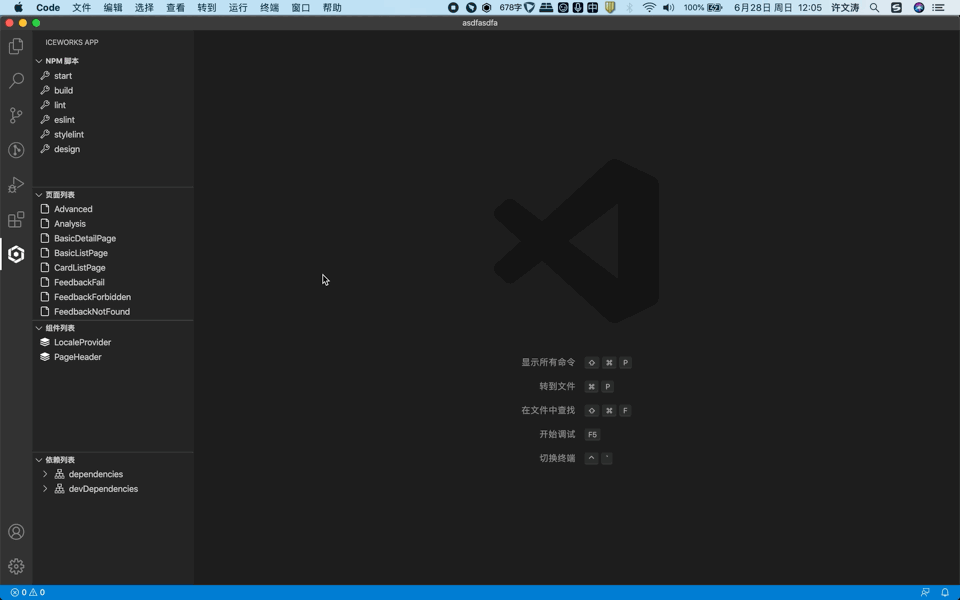Viewport: 960px width, 600px height.
Task: Click the Wi-Fi status icon
Action: tap(649, 8)
